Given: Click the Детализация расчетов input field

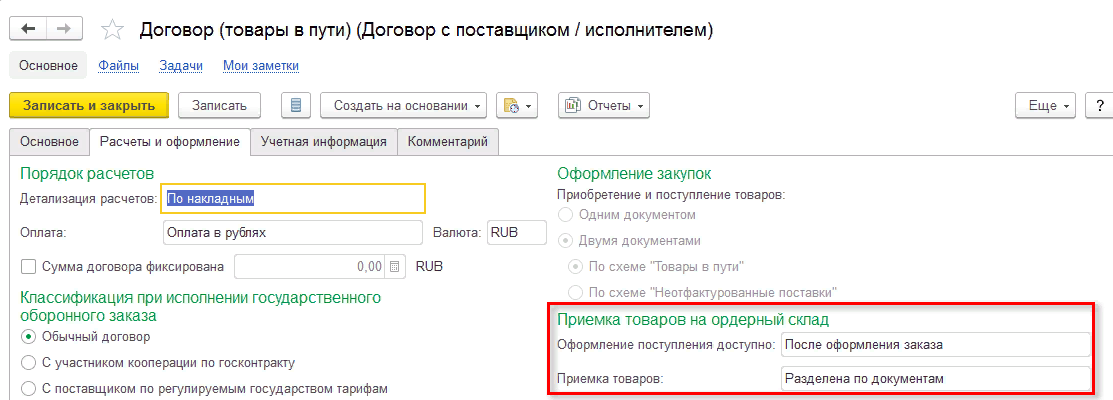Looking at the screenshot, I should [293, 199].
